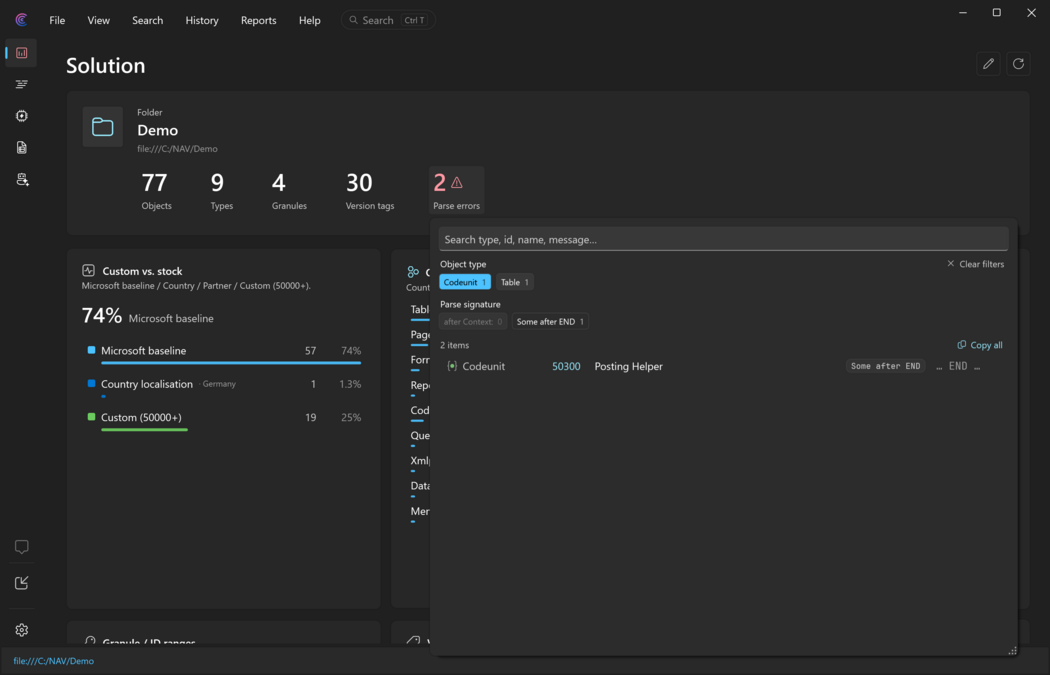Viewport: 1050px width, 675px height.
Task: Click the Codeunit row braces icon
Action: point(452,366)
